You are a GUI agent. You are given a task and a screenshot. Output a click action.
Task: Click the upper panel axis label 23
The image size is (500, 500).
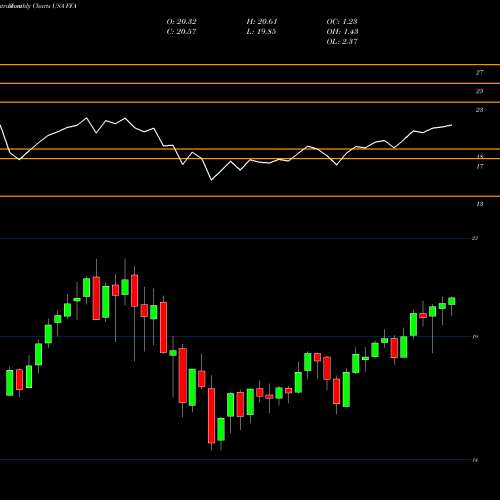coord(479,110)
